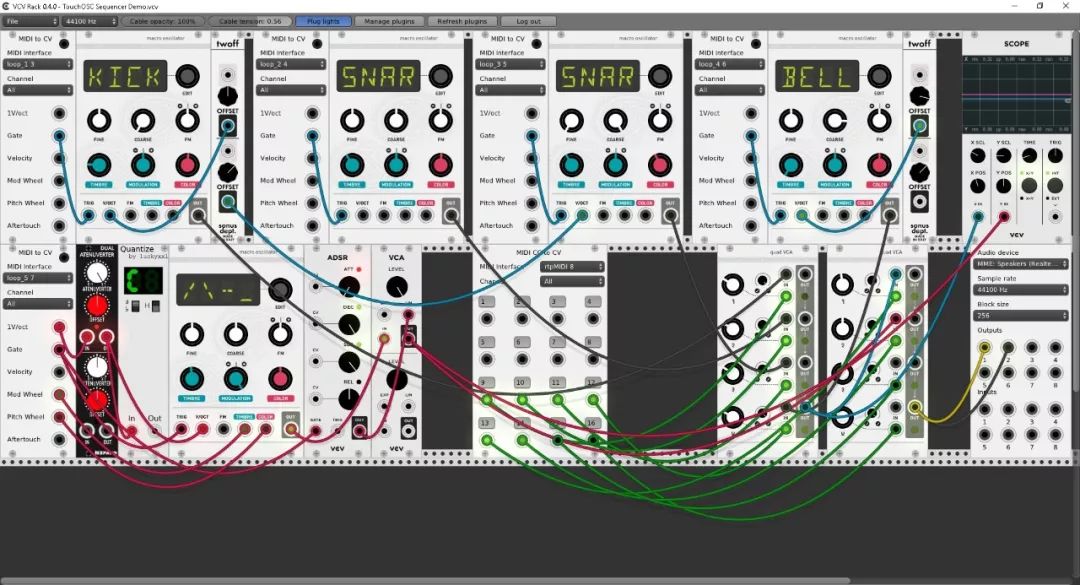Click KICK oscillator FINE knob
The height and width of the screenshot is (585, 1080).
[99, 121]
